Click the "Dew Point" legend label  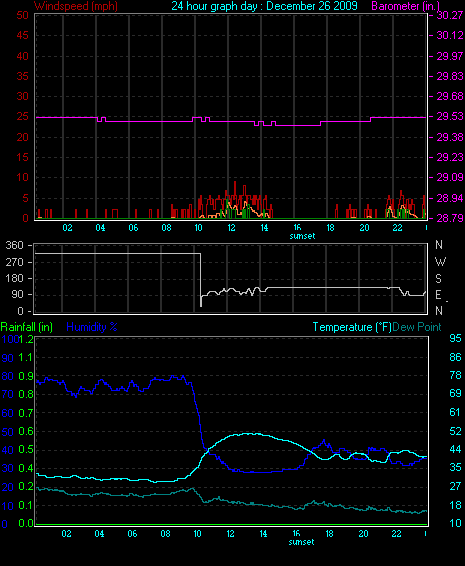[417, 327]
